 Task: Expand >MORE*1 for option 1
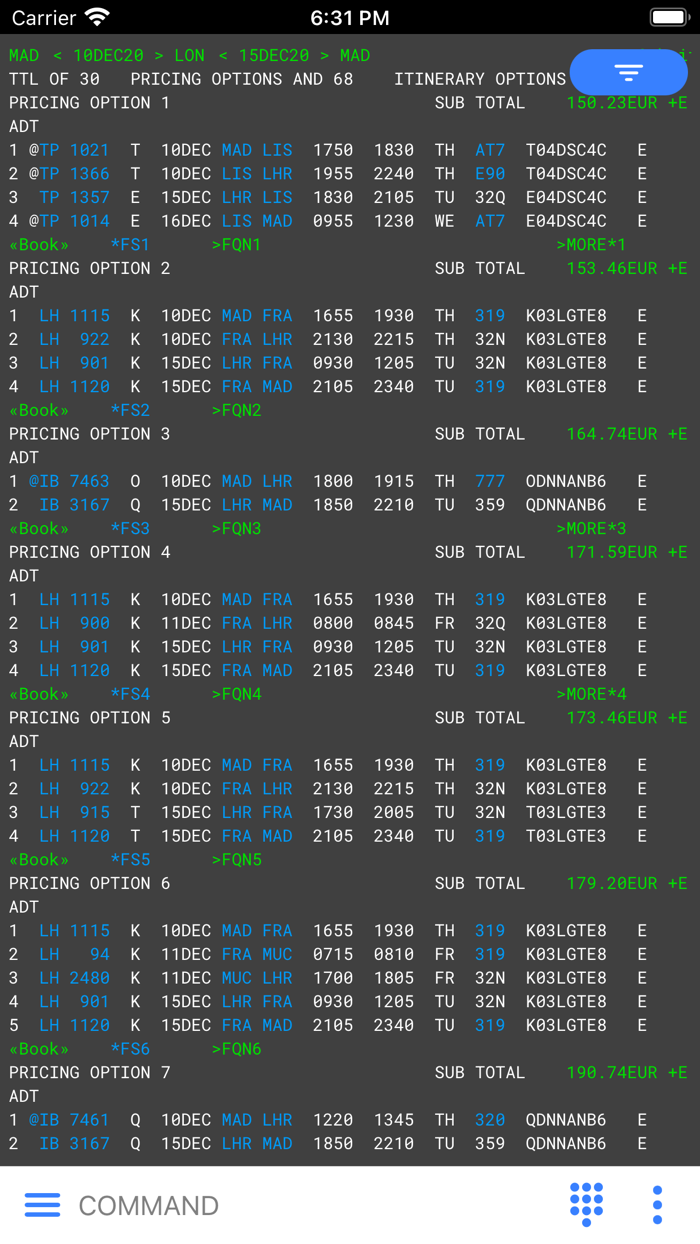point(591,245)
